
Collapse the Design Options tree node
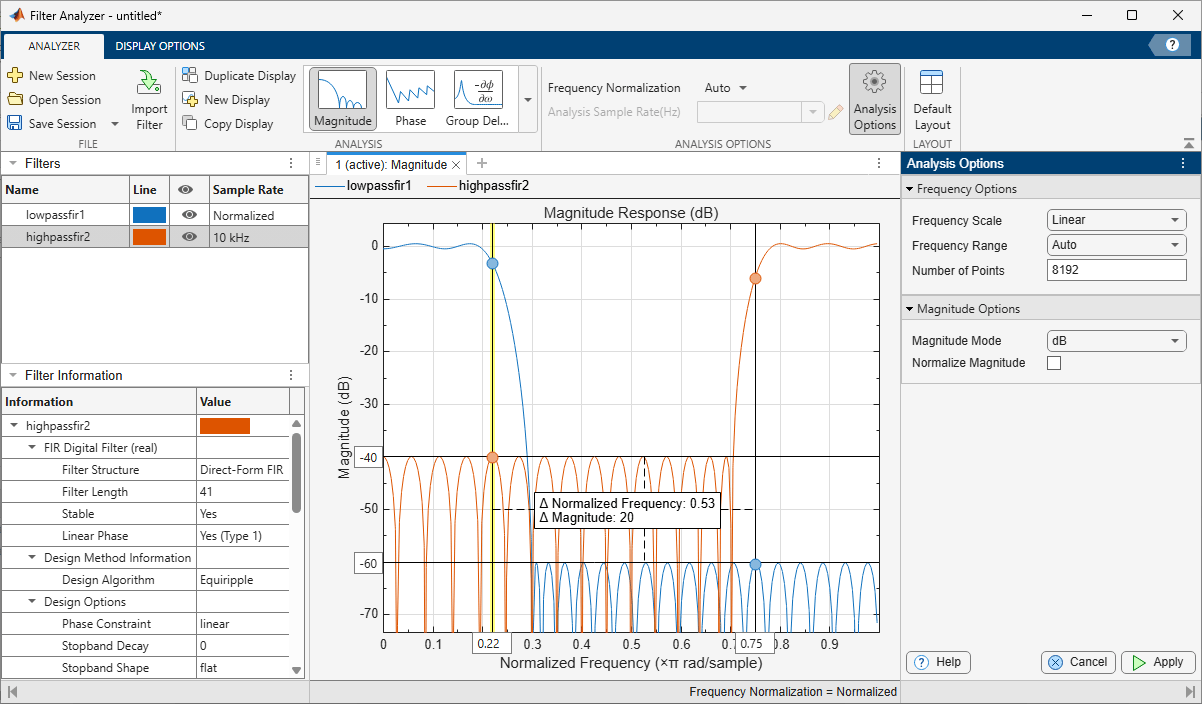pyautogui.click(x=32, y=602)
